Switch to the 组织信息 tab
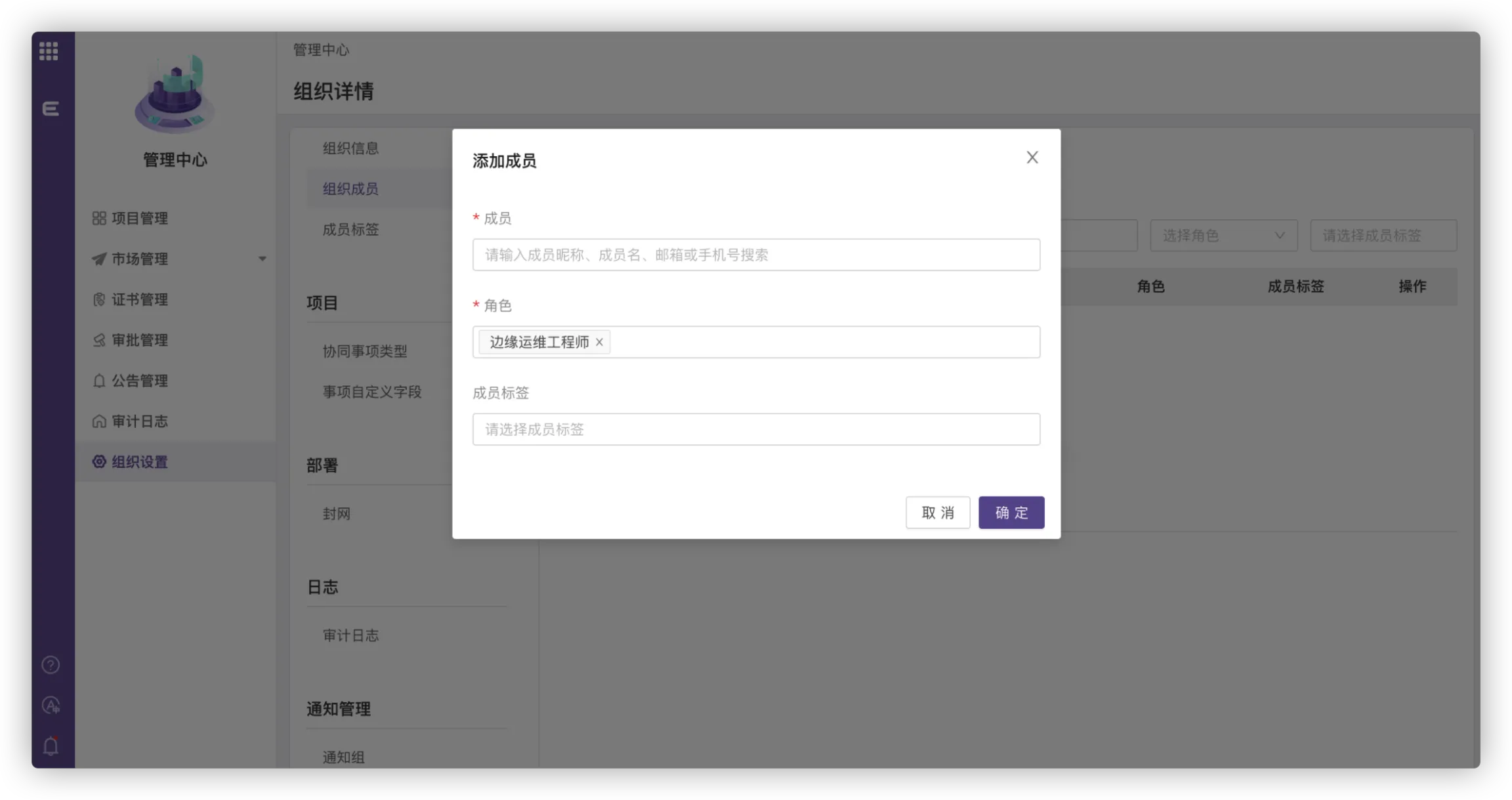Viewport: 1512px width, 800px height. (350, 148)
